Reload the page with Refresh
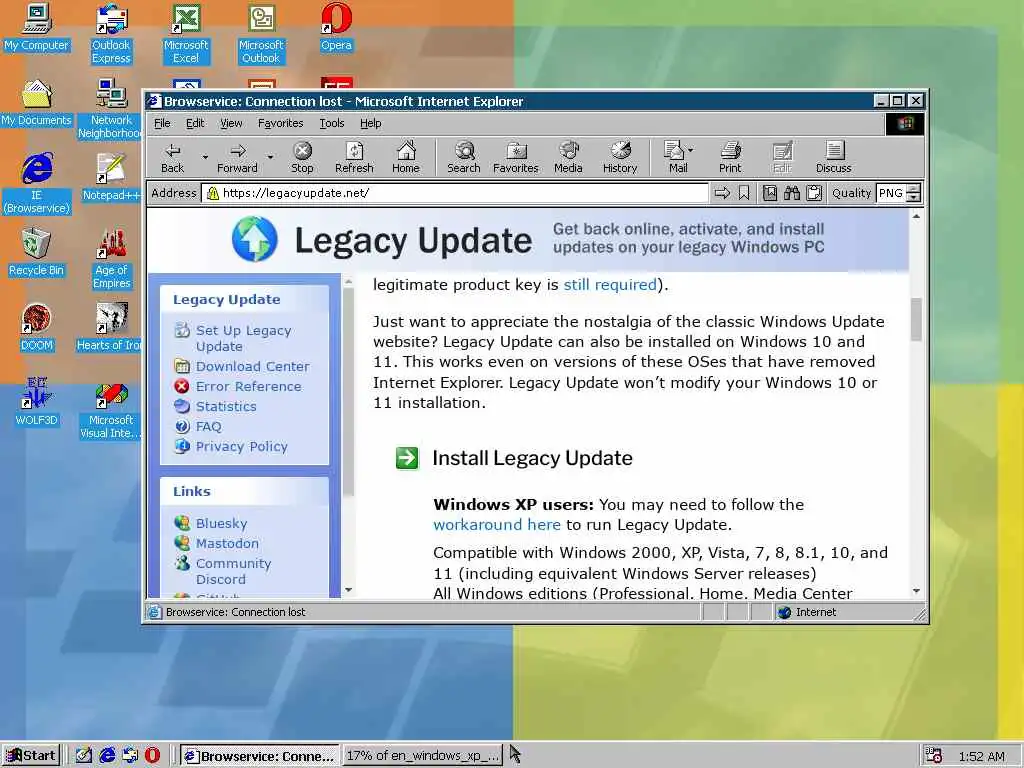Screen dimensions: 1024x768 (x=354, y=157)
